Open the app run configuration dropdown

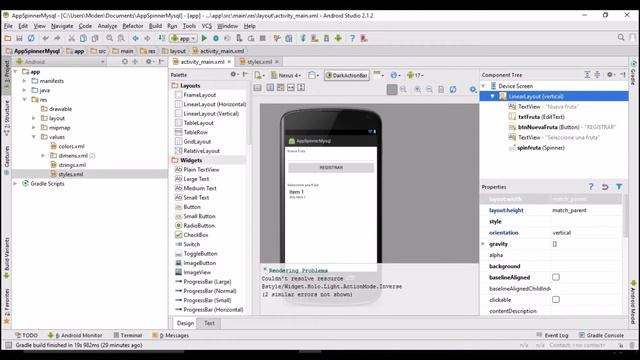click(184, 38)
